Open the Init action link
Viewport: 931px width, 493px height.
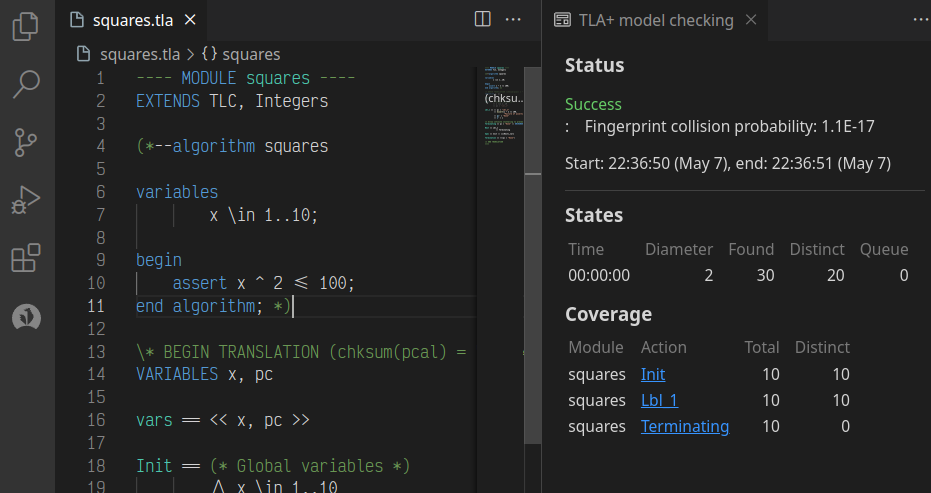[x=653, y=375]
